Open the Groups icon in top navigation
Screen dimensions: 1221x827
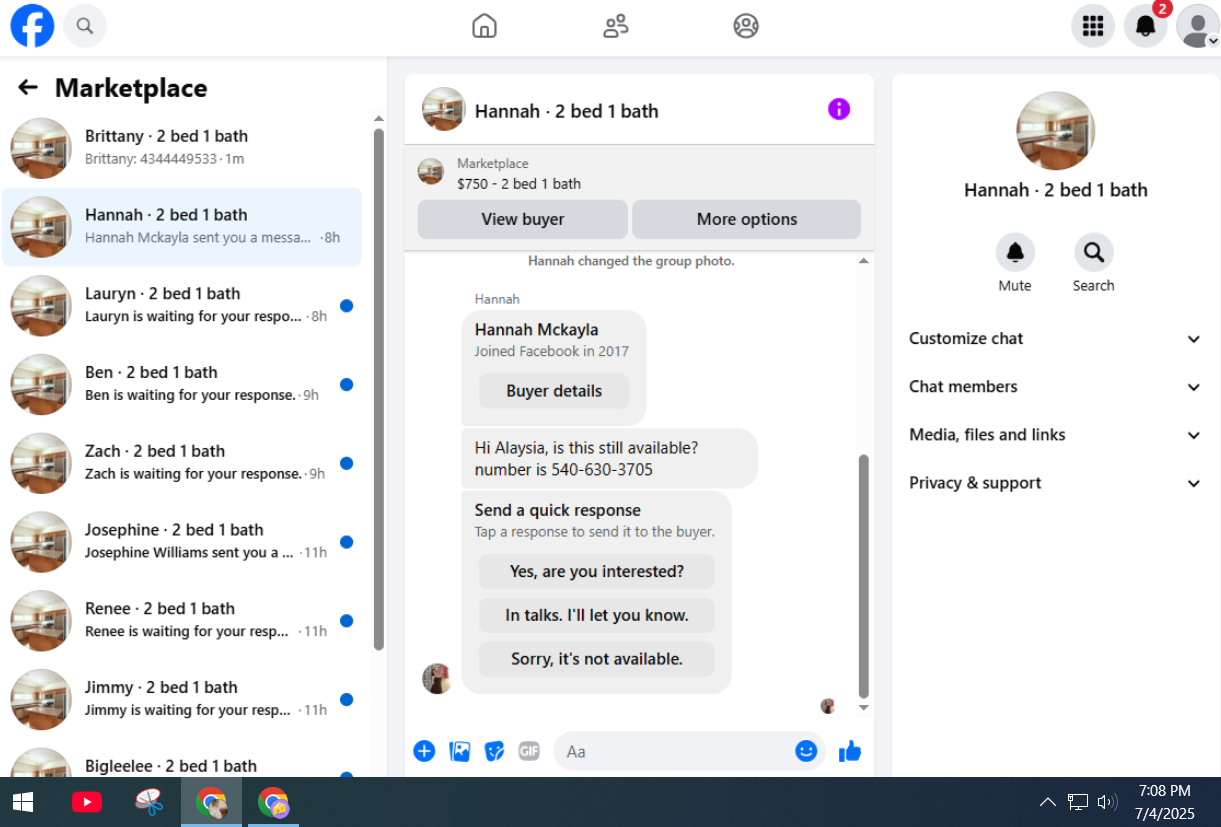tap(746, 26)
